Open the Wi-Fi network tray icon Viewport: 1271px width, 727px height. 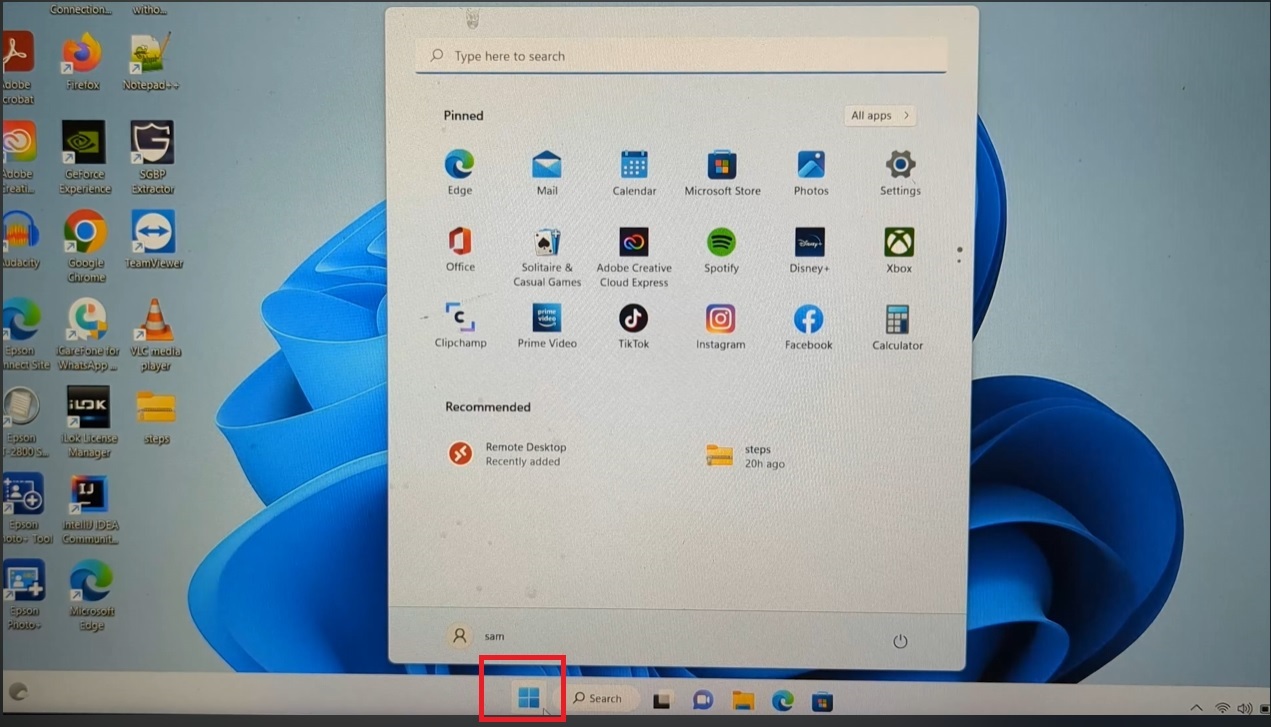tap(1222, 708)
